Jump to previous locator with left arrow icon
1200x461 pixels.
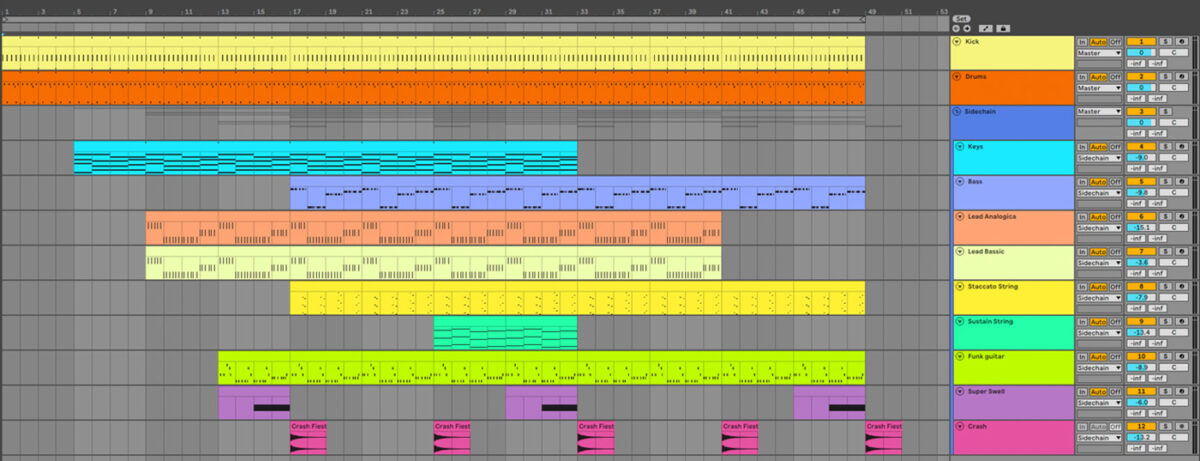tap(956, 28)
